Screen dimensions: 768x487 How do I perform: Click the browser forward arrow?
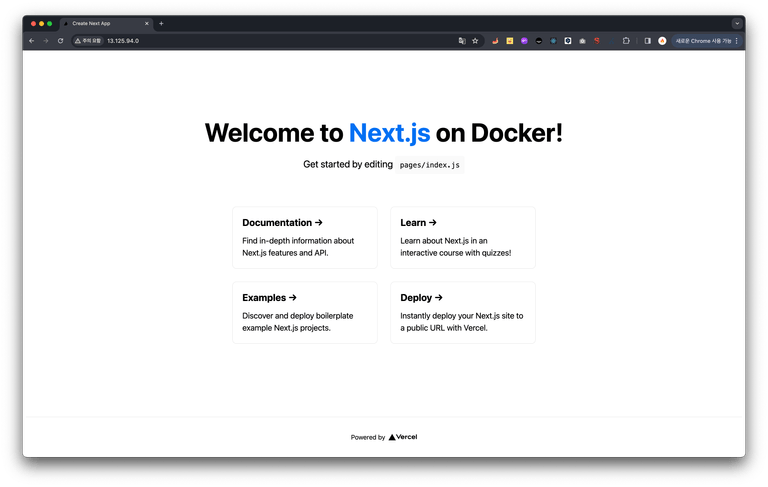45,41
